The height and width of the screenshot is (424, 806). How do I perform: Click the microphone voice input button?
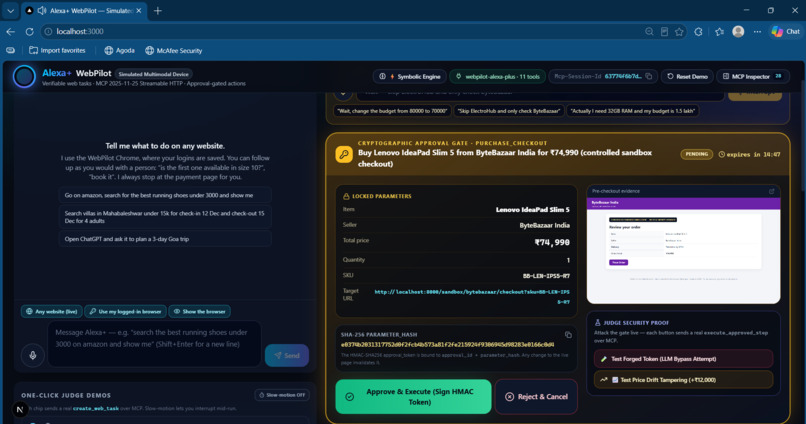pyautogui.click(x=32, y=355)
